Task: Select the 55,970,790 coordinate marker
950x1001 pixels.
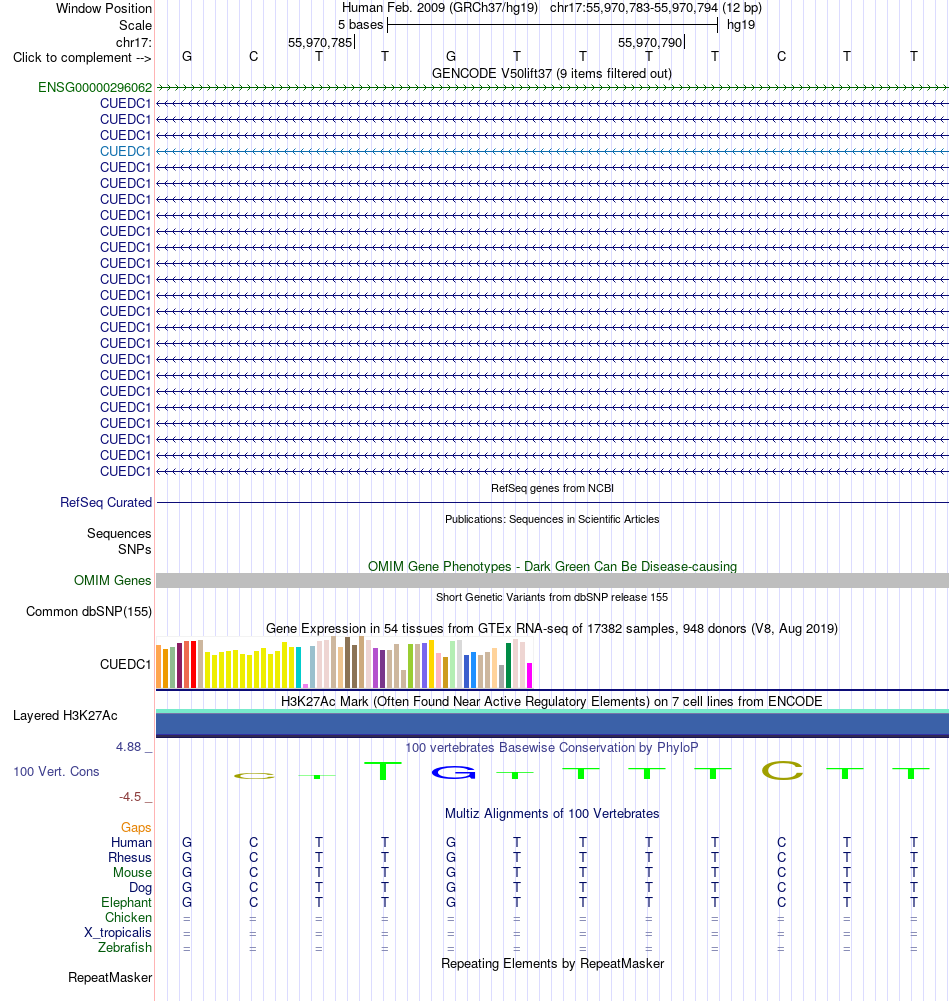Action: point(650,42)
